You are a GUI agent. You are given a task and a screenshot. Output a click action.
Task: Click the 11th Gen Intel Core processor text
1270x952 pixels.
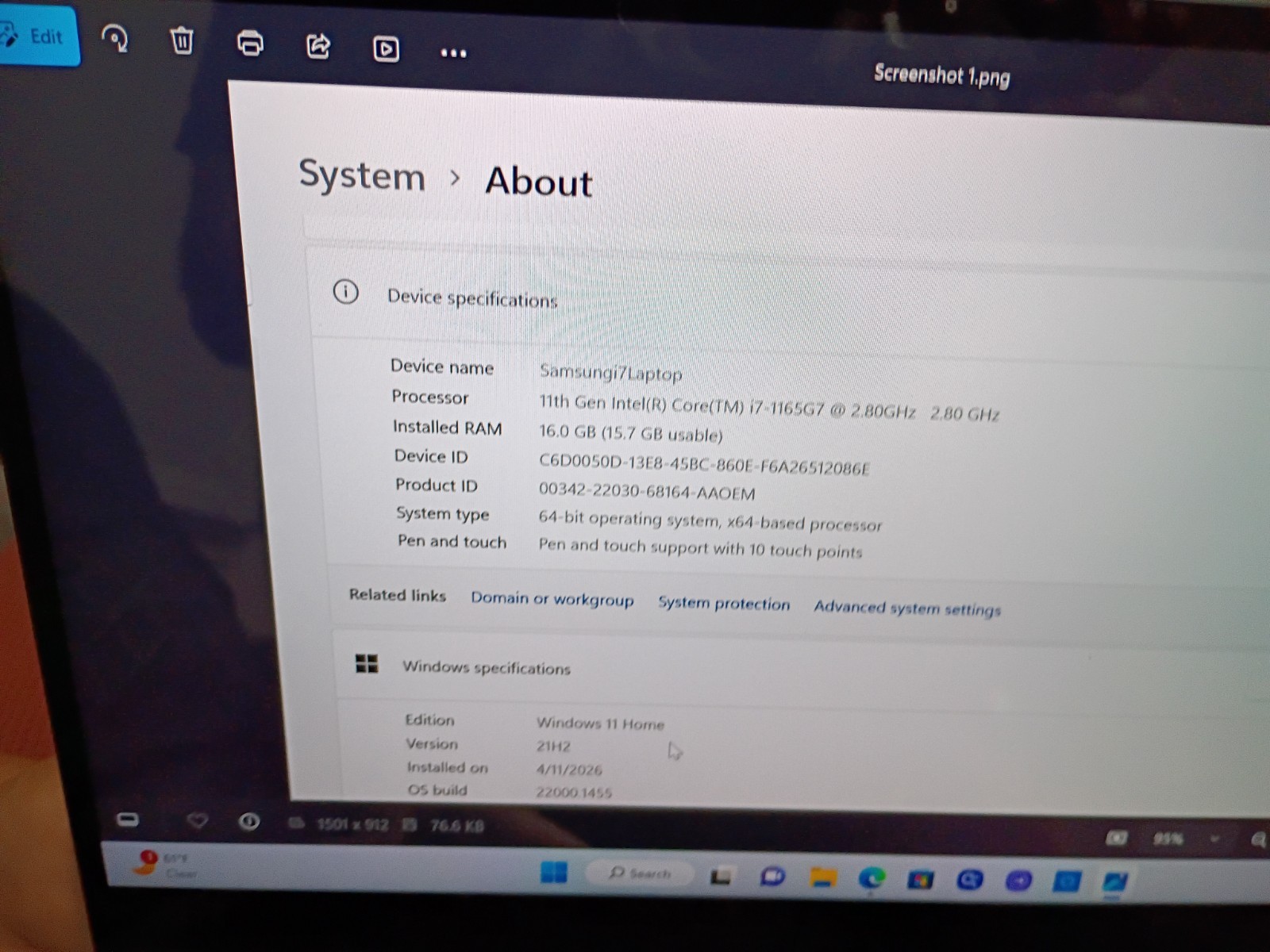768,407
